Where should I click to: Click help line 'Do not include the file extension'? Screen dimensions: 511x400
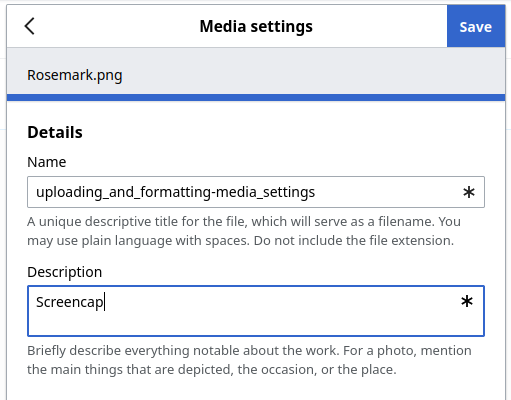354,241
